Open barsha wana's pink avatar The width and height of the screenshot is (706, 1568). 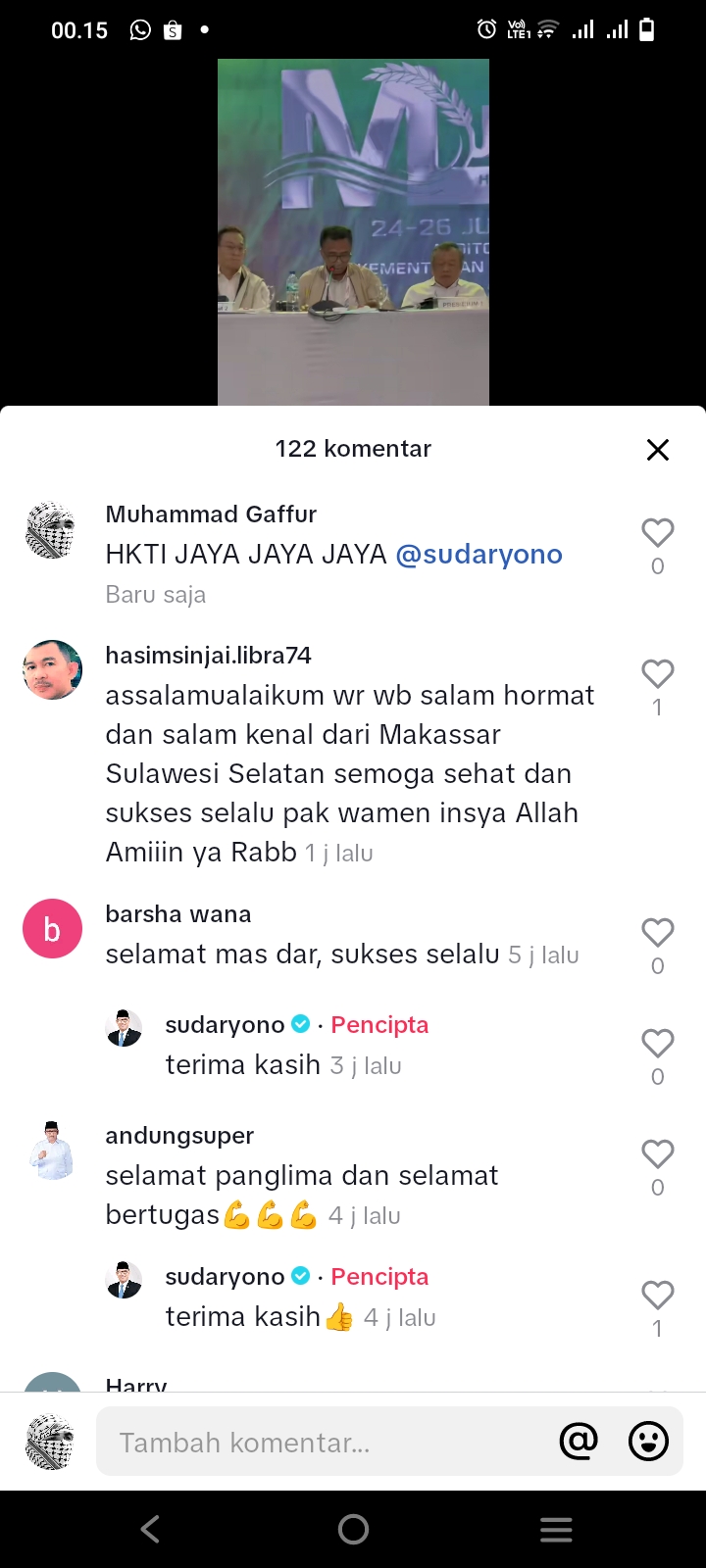[52, 928]
